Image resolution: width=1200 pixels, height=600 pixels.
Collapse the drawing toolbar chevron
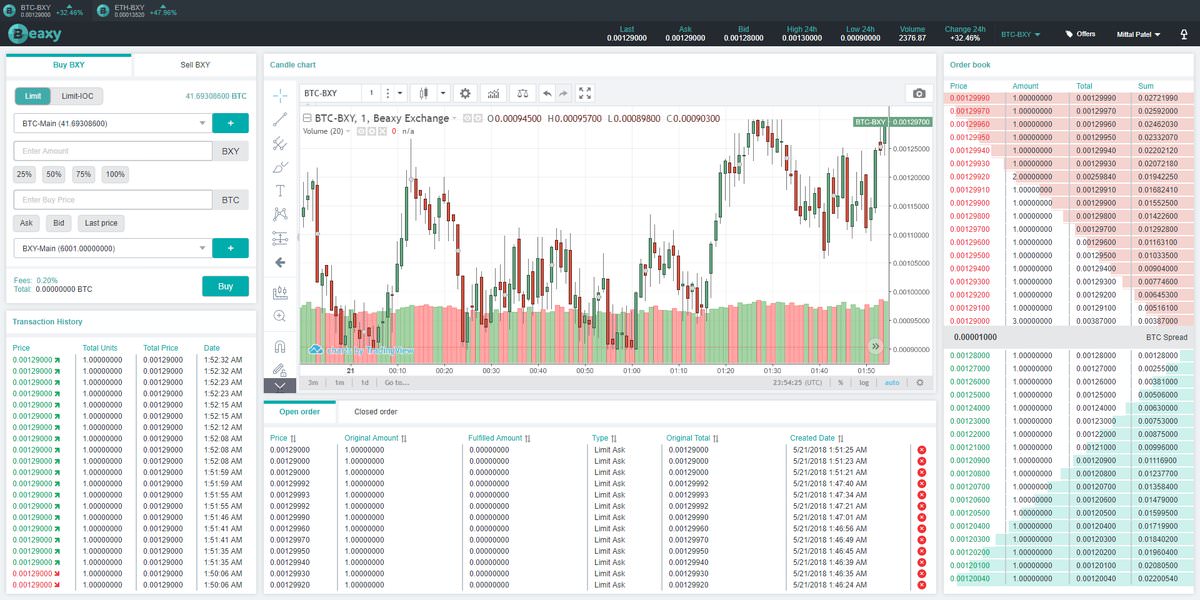[x=280, y=385]
